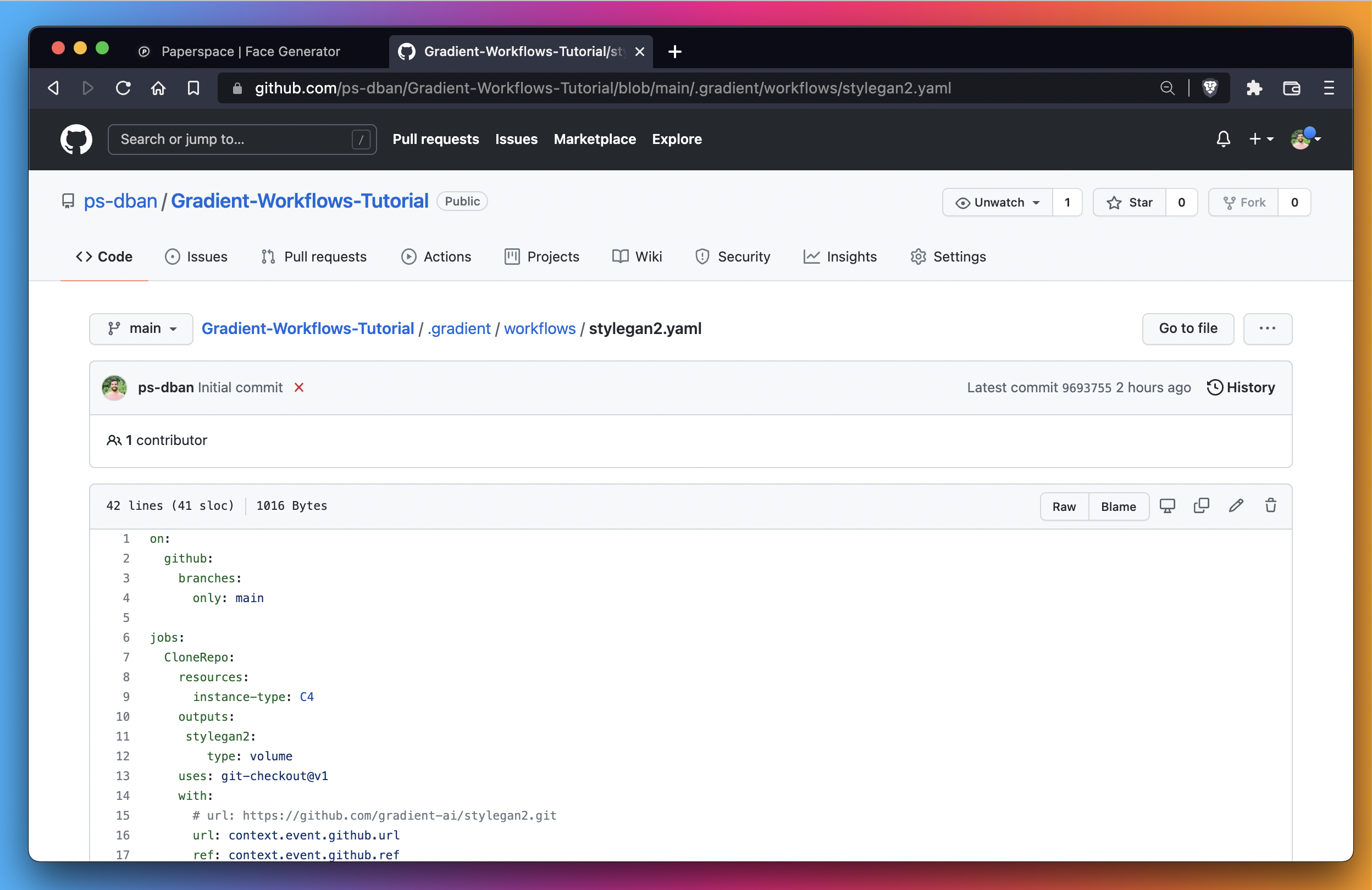Open the Blame view
Image resolution: width=1372 pixels, height=890 pixels.
click(x=1119, y=507)
